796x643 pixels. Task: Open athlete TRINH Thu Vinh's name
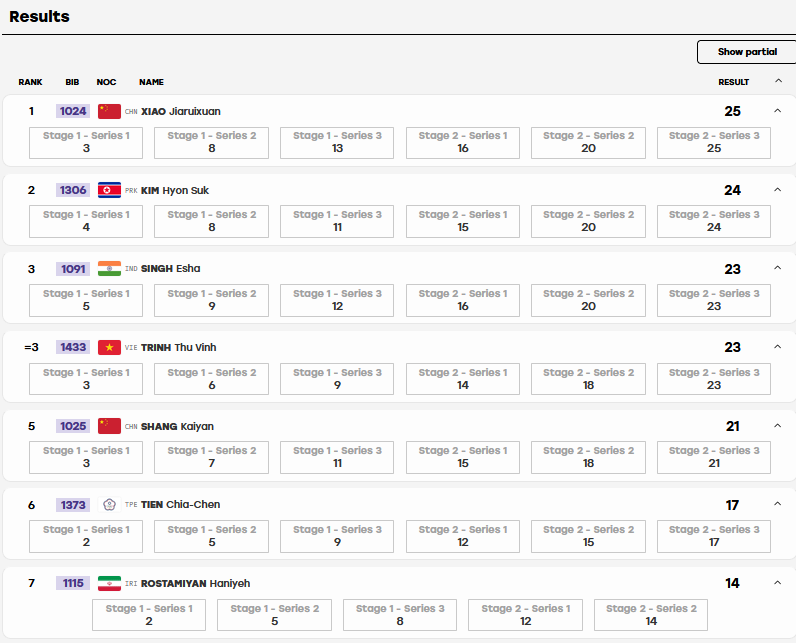point(179,347)
